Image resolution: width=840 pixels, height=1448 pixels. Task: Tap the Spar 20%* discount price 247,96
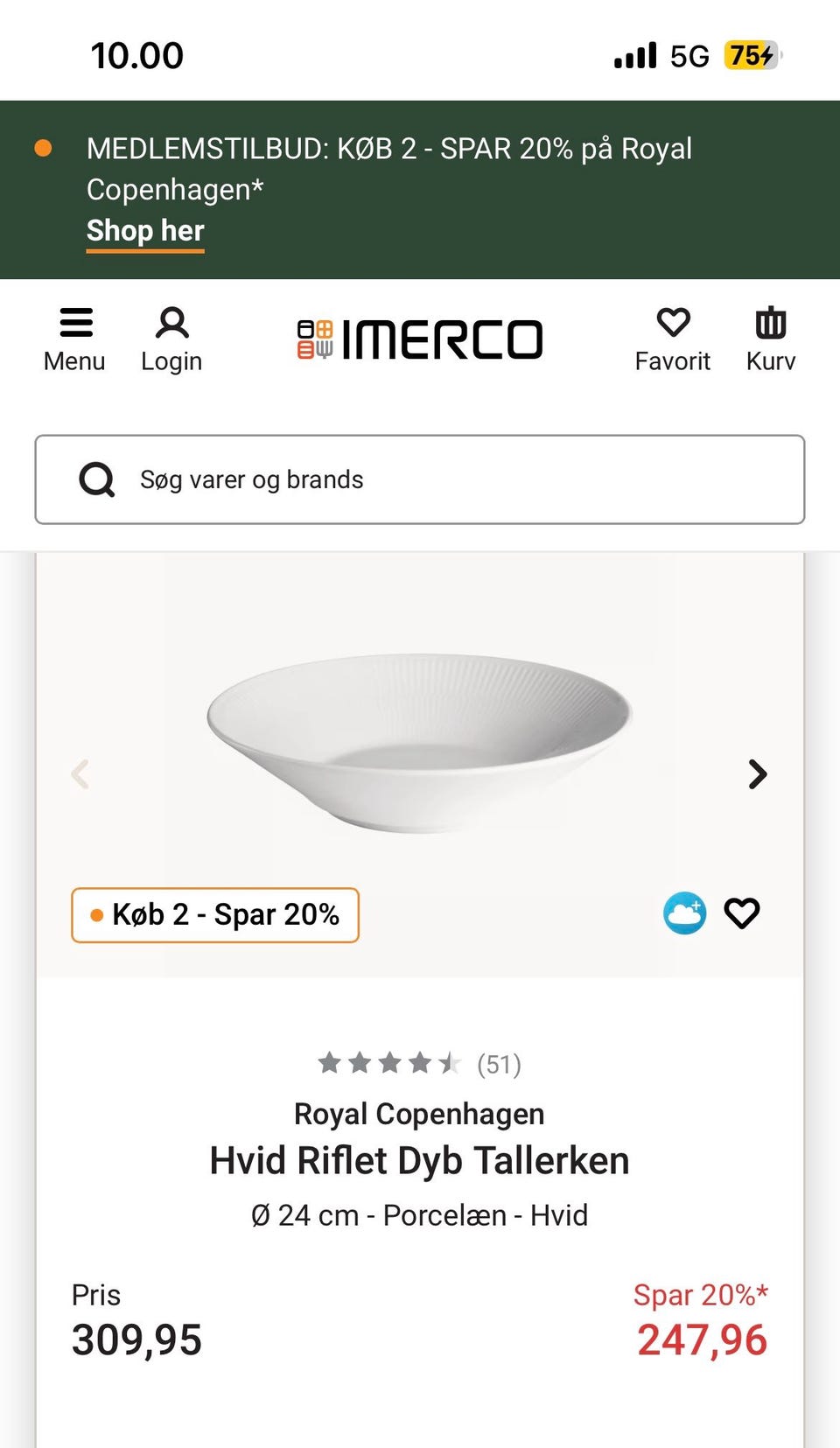tap(702, 1339)
